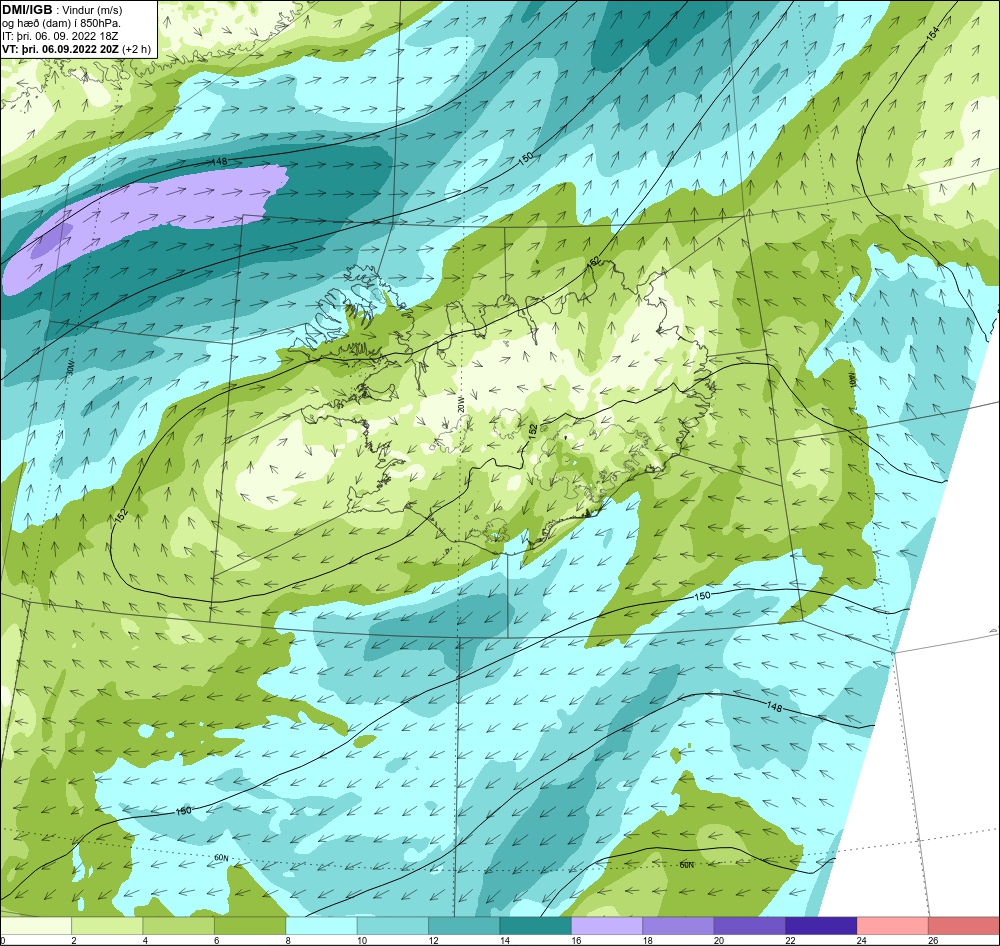Screen dimensions: 1000x946
Task: Click the 10–12 m/s light teal legend swatch
Action: pos(393,926)
